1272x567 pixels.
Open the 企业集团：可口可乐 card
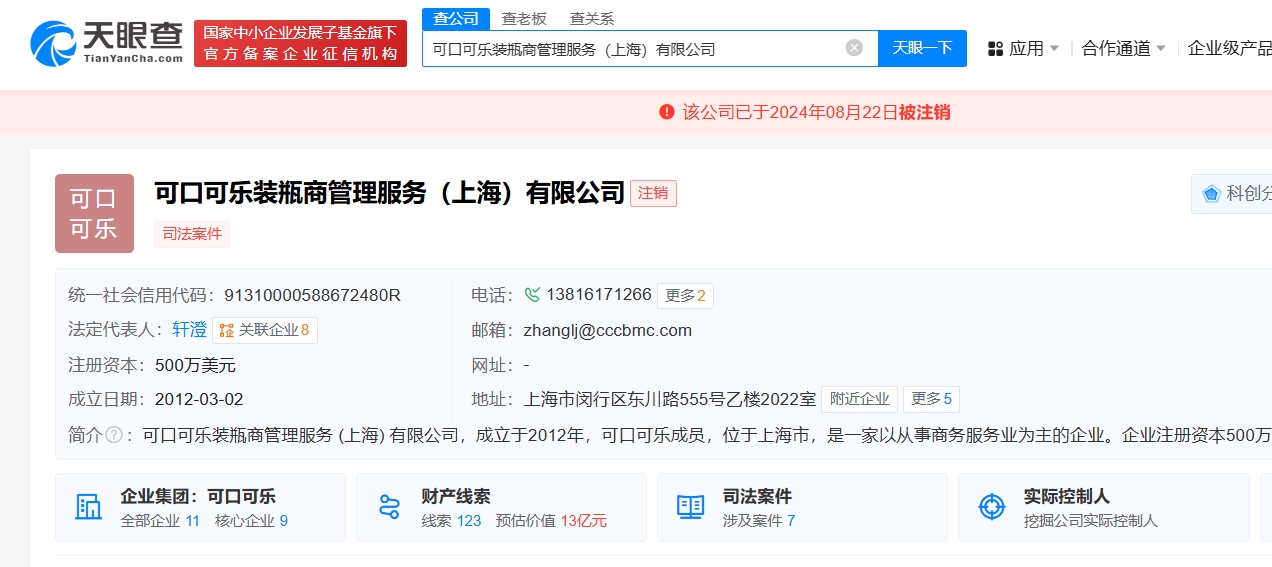coord(200,507)
